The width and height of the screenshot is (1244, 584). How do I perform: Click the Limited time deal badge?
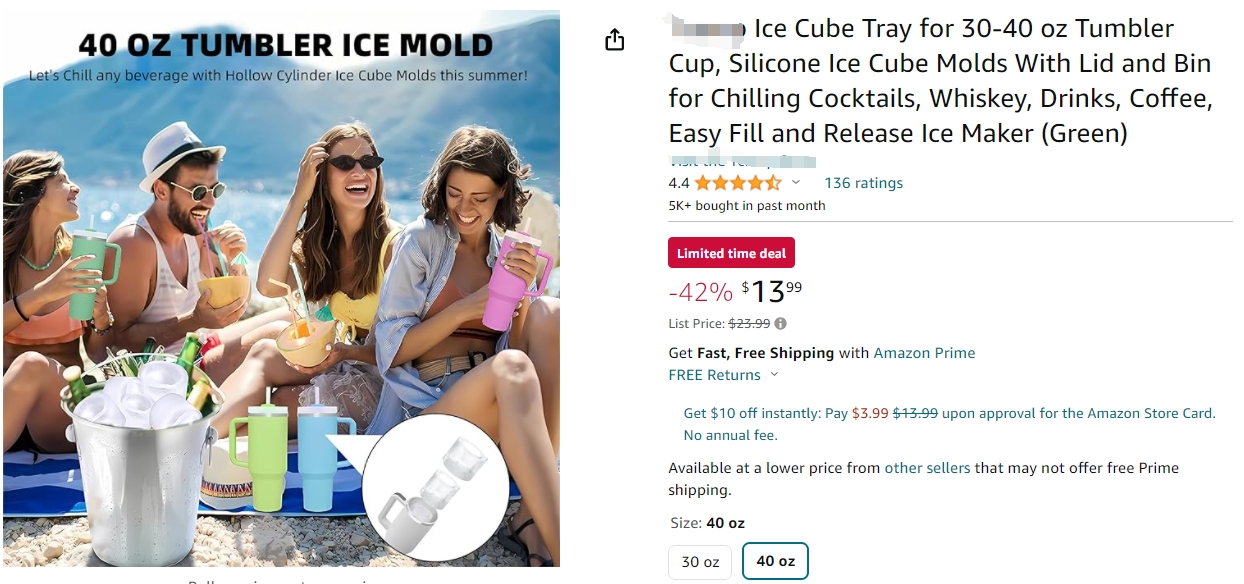(731, 254)
